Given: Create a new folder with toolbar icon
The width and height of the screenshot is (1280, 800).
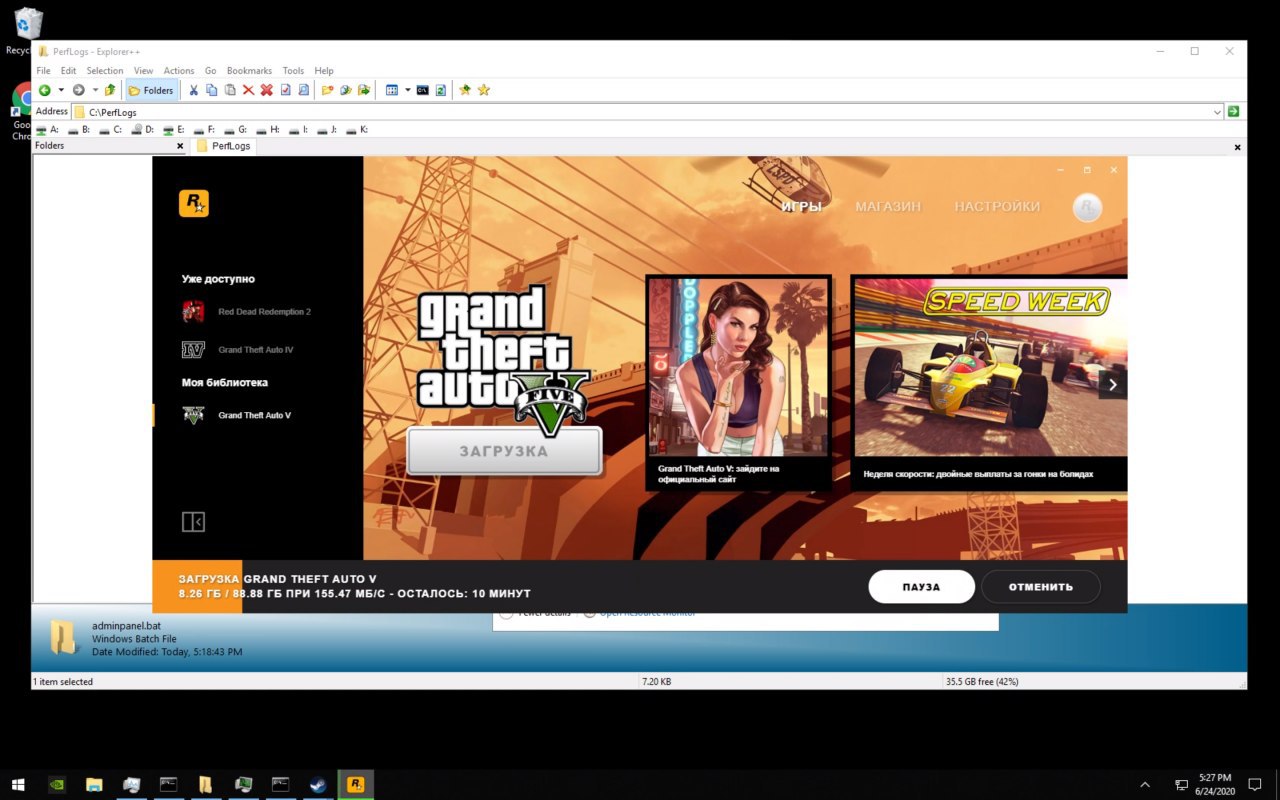Looking at the screenshot, I should [327, 90].
